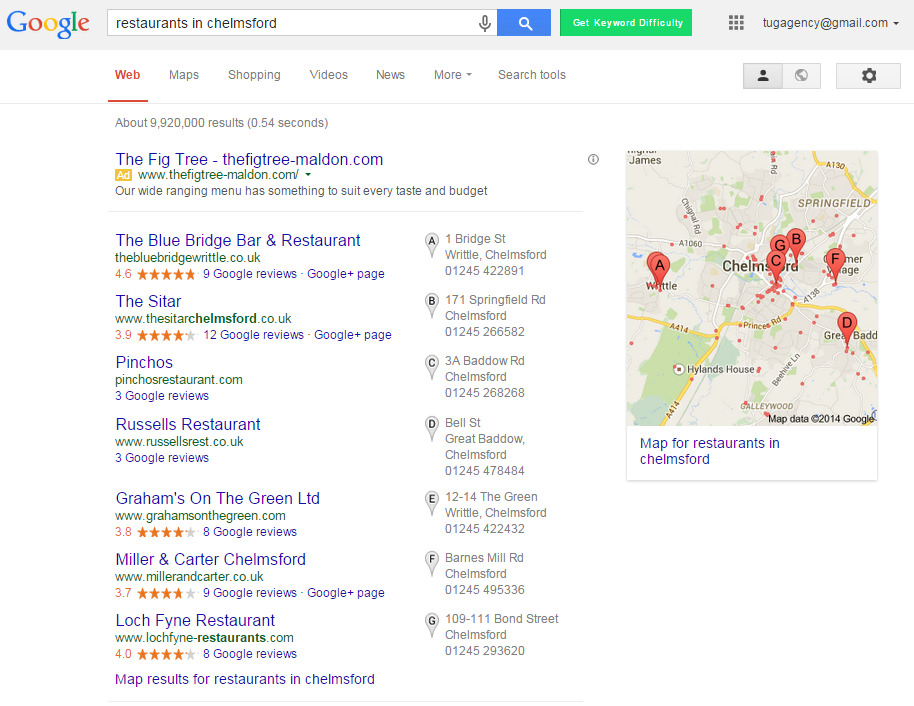Switch to global results view
Viewport: 914px width, 706px height.
point(801,76)
